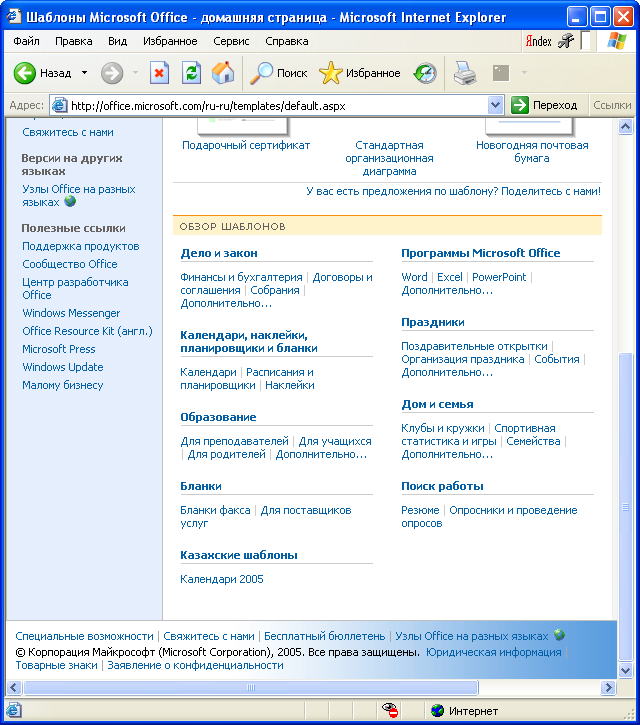The image size is (640, 725).
Task: Click the globe icon next to языках in sidebar
Action: click(x=70, y=201)
